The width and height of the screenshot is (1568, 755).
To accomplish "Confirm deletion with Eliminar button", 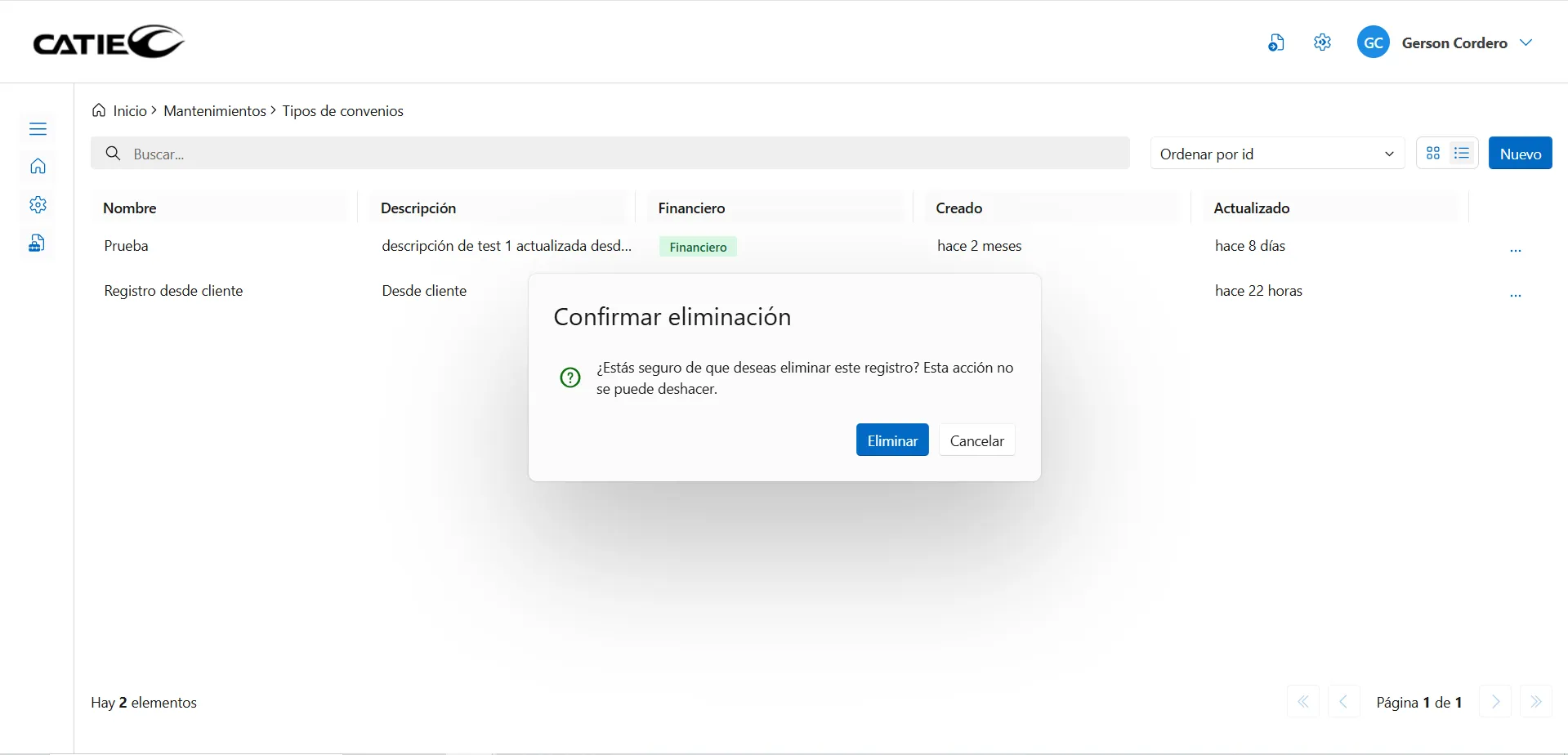I will click(x=891, y=440).
